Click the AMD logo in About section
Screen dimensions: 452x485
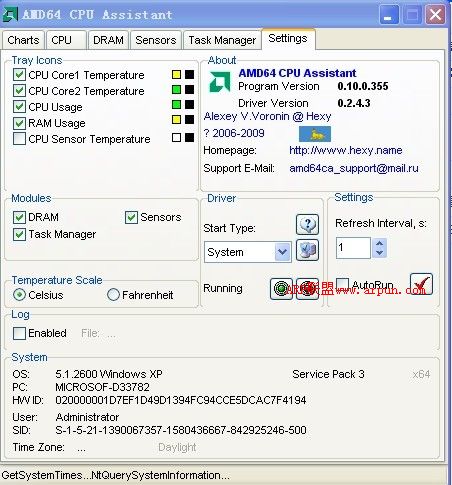[x=220, y=82]
